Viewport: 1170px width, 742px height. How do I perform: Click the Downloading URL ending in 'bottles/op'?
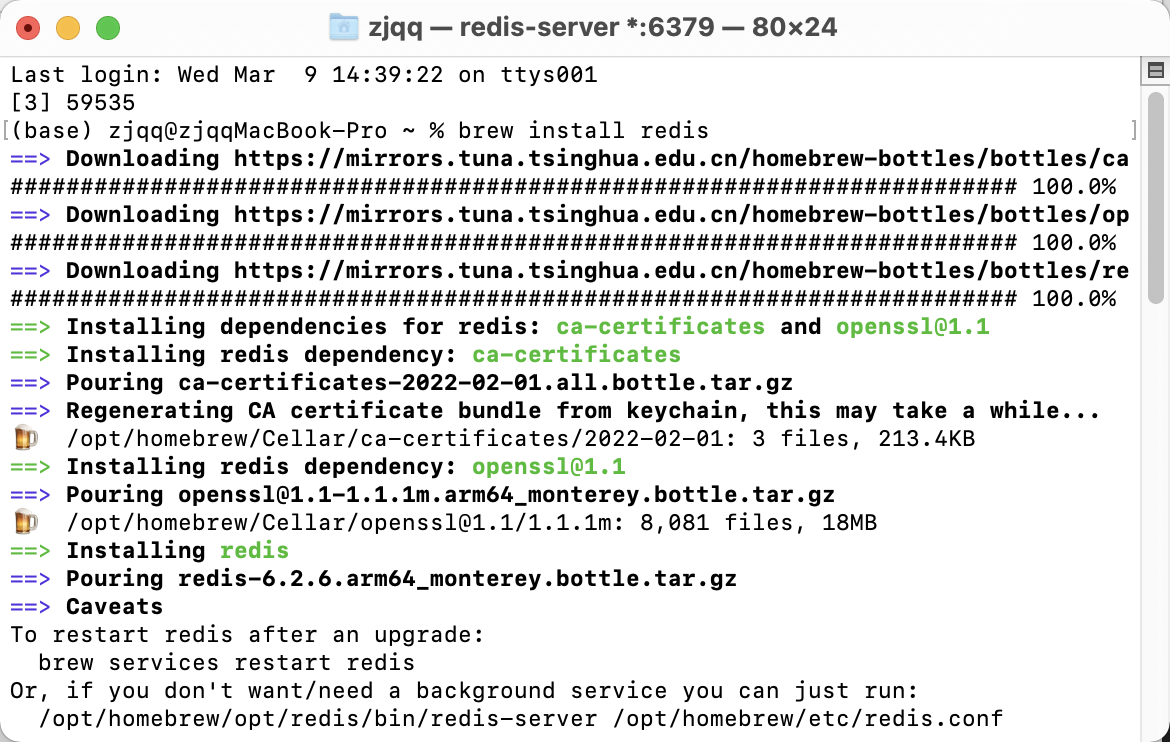[681, 215]
